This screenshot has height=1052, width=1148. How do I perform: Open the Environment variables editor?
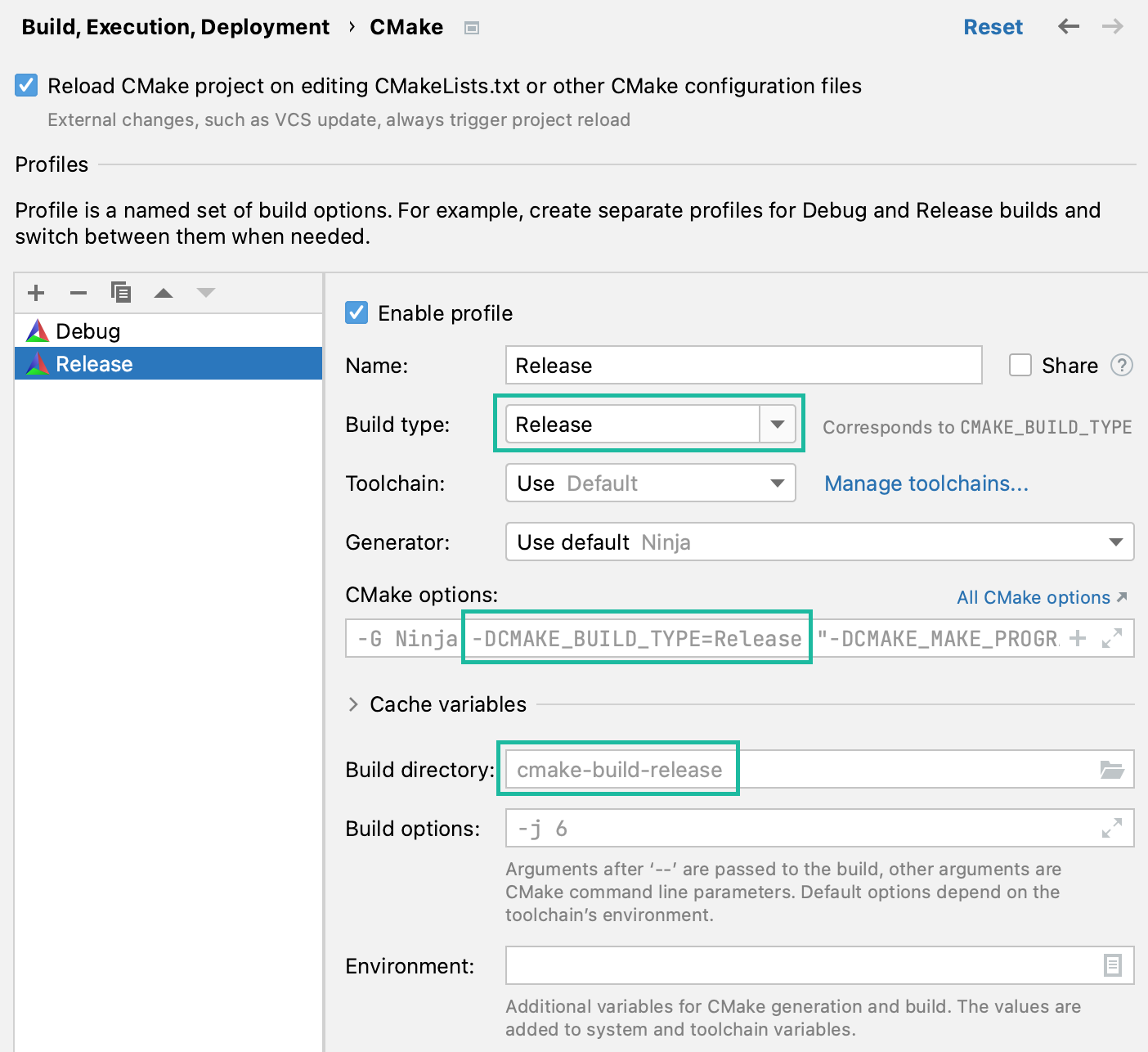pos(1112,965)
